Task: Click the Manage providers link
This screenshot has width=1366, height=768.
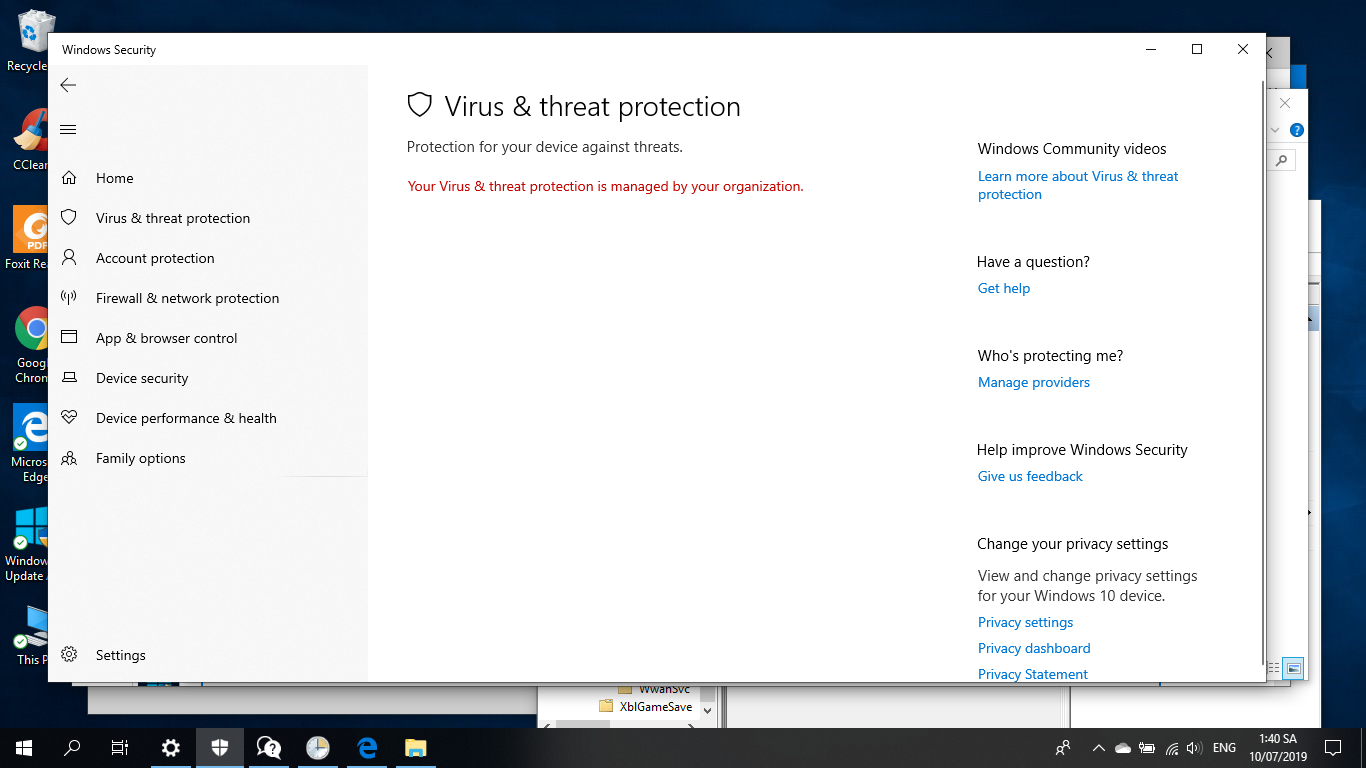Action: tap(1034, 382)
